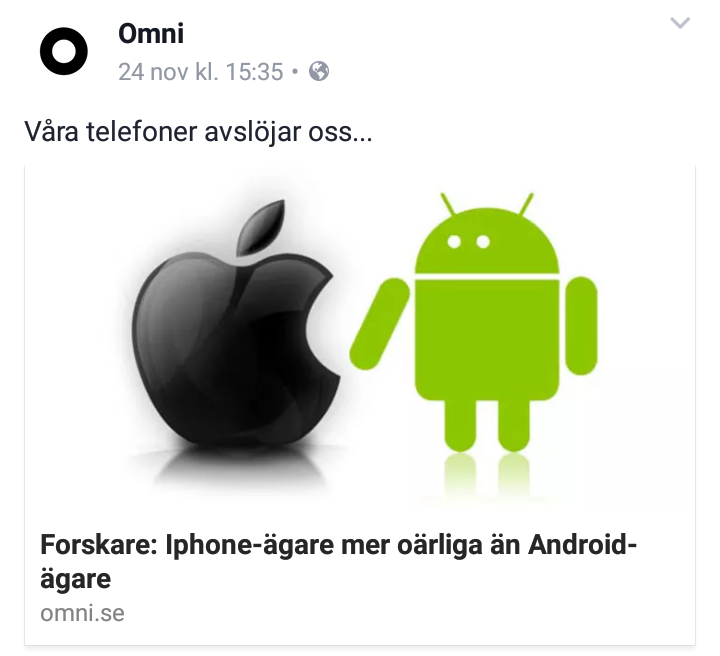
Task: Select the text Våra telefoner avslöjar oss...
Action: (x=198, y=132)
